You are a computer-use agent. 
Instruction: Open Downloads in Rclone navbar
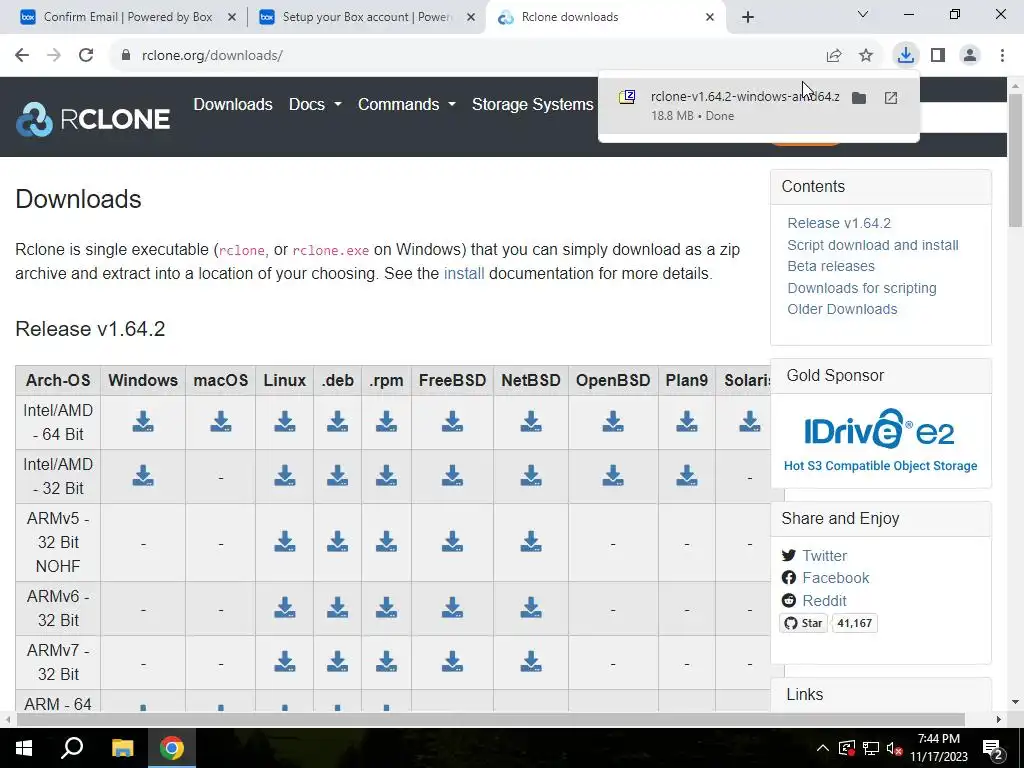[232, 104]
